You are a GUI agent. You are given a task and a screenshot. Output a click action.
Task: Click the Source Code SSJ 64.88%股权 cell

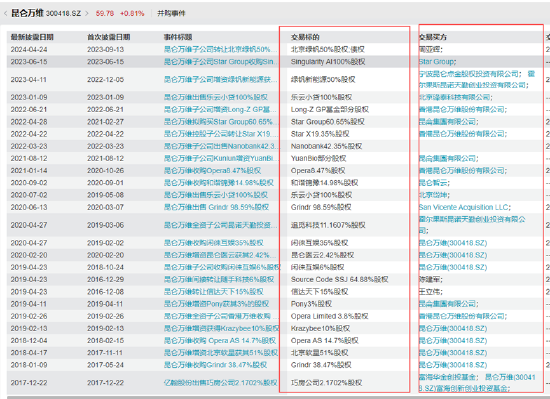[340, 279]
